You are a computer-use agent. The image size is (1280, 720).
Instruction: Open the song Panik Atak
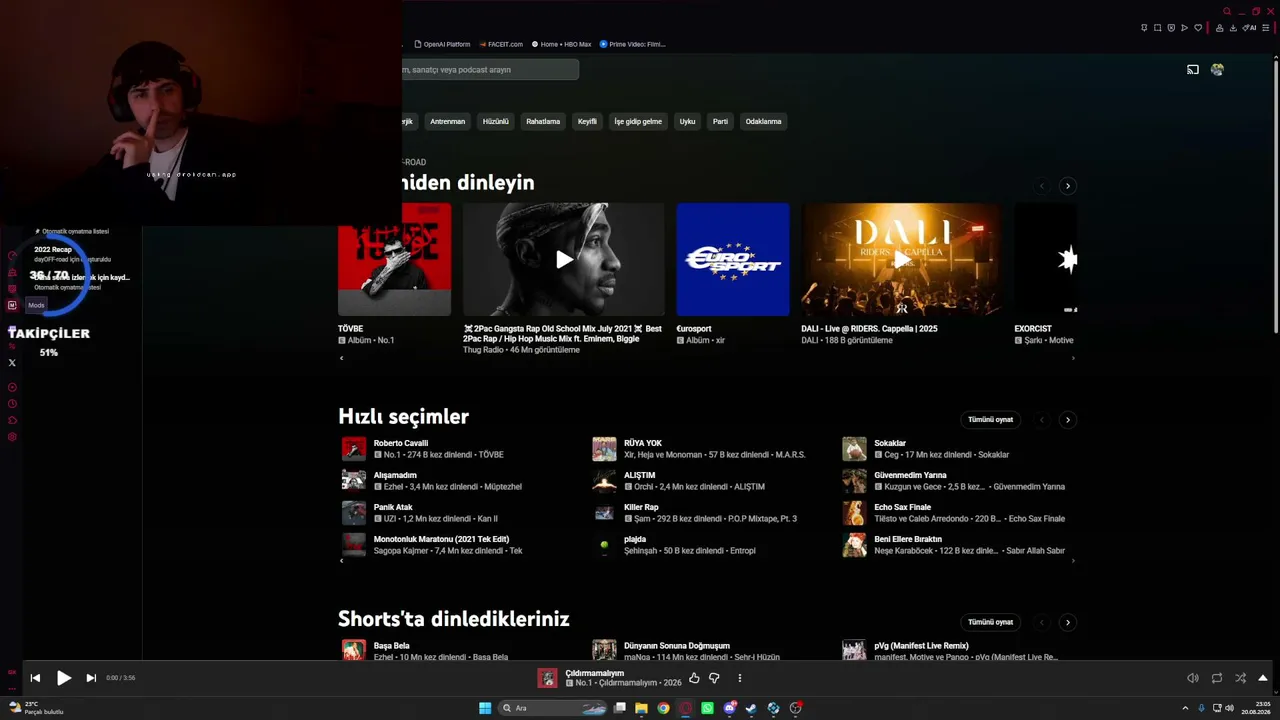[393, 507]
